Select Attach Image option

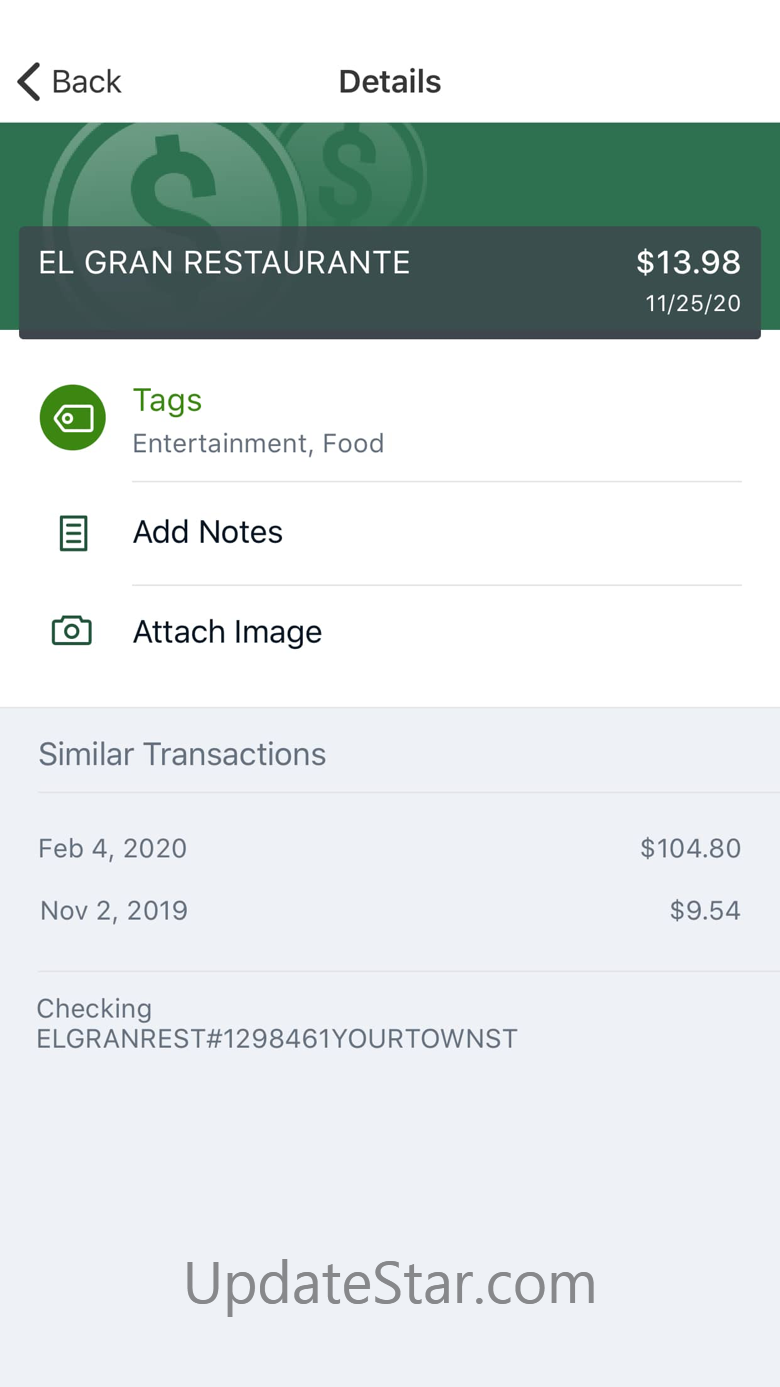point(390,632)
